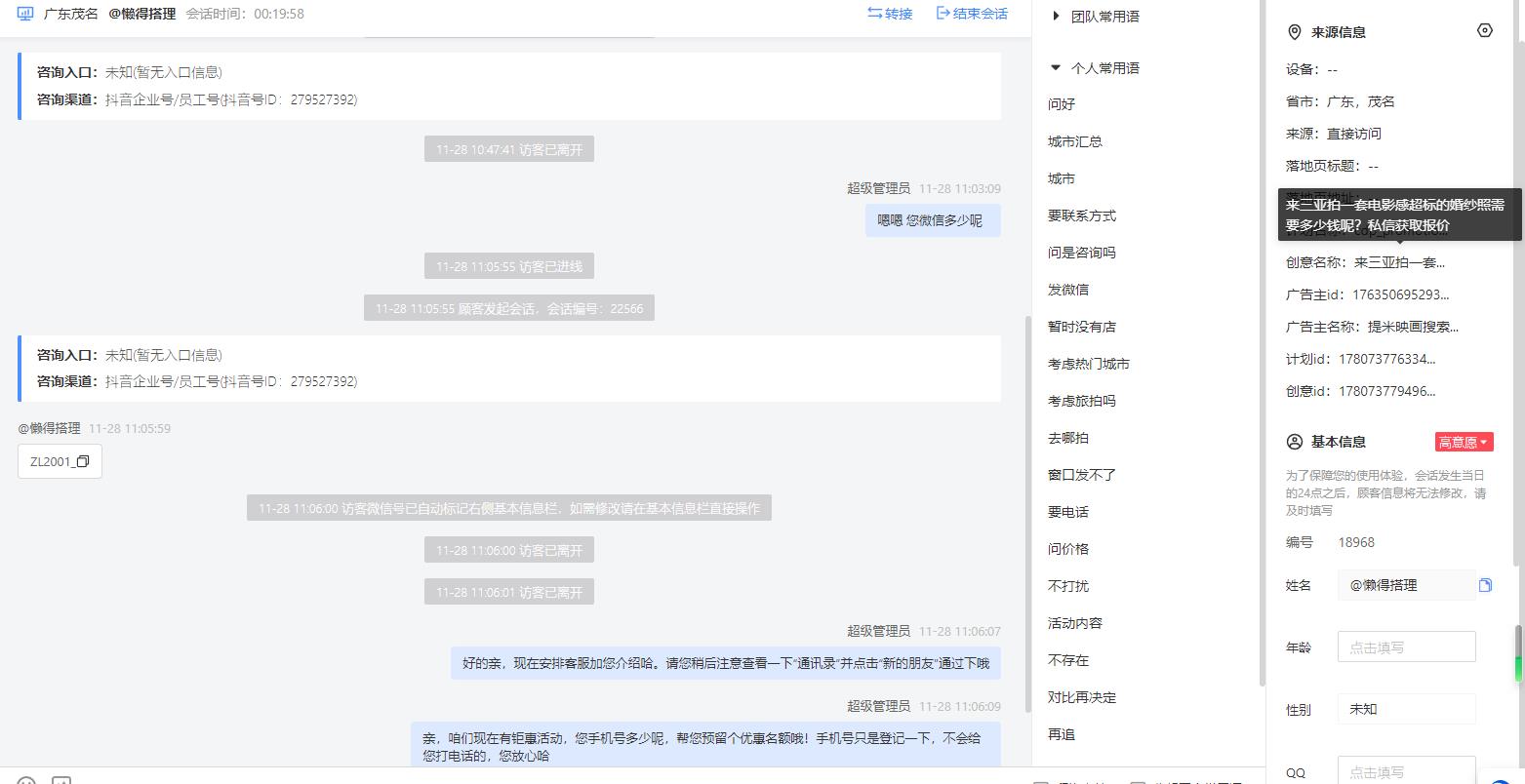Select the 发微信 quick phrase
Viewport: 1525px width, 784px height.
coord(1068,290)
